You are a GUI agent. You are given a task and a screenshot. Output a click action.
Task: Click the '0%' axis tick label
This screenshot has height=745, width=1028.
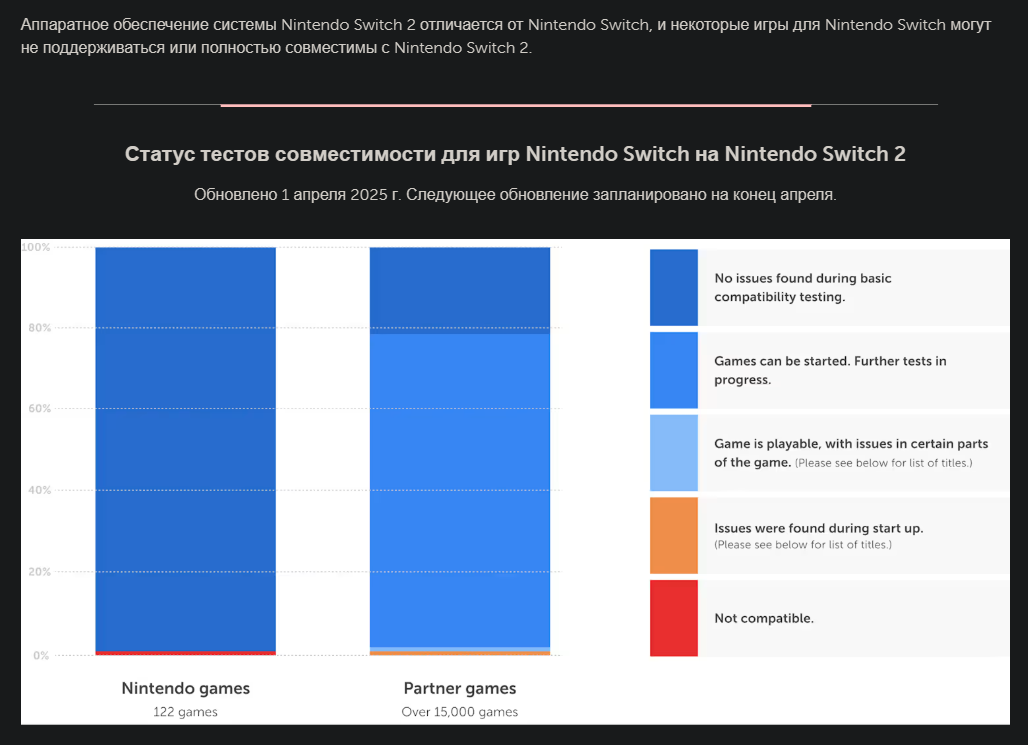[x=41, y=655]
